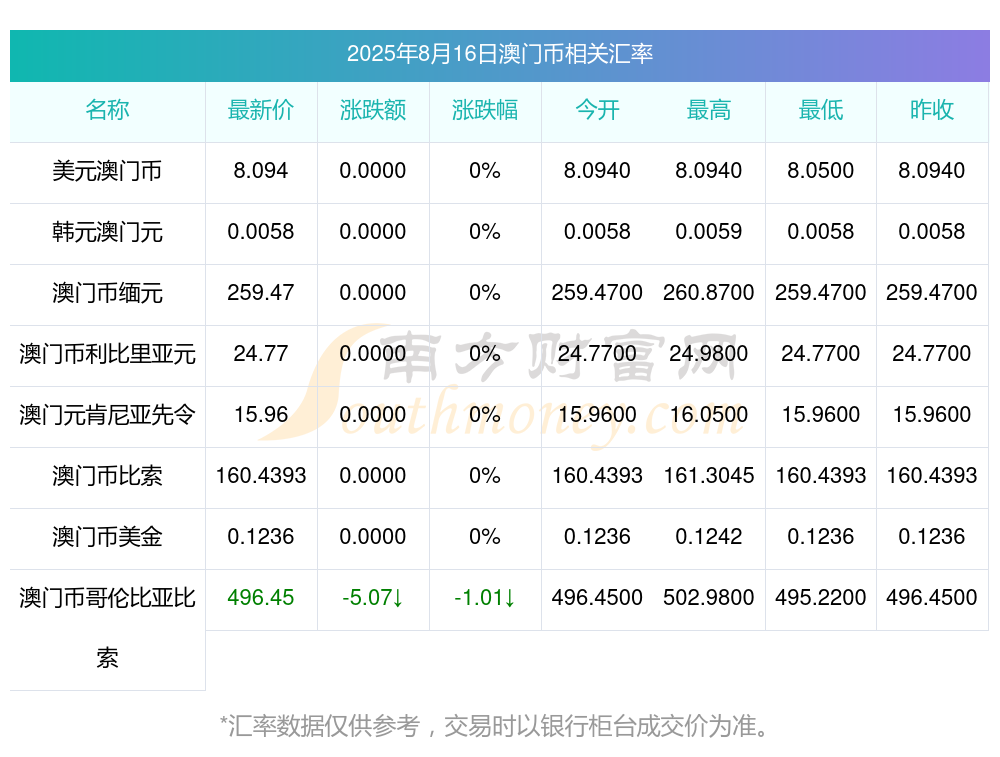Click the 涨跌额 column header

[x=373, y=110]
